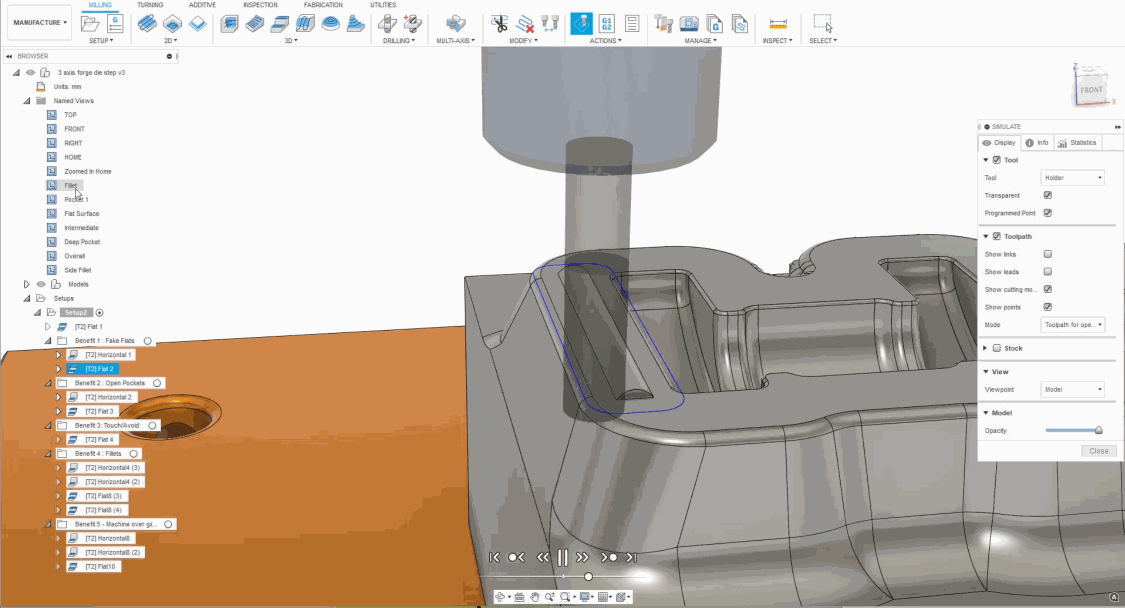Open the Tool Library icon in Manage
This screenshot has width=1125, height=608.
pyautogui.click(x=663, y=23)
